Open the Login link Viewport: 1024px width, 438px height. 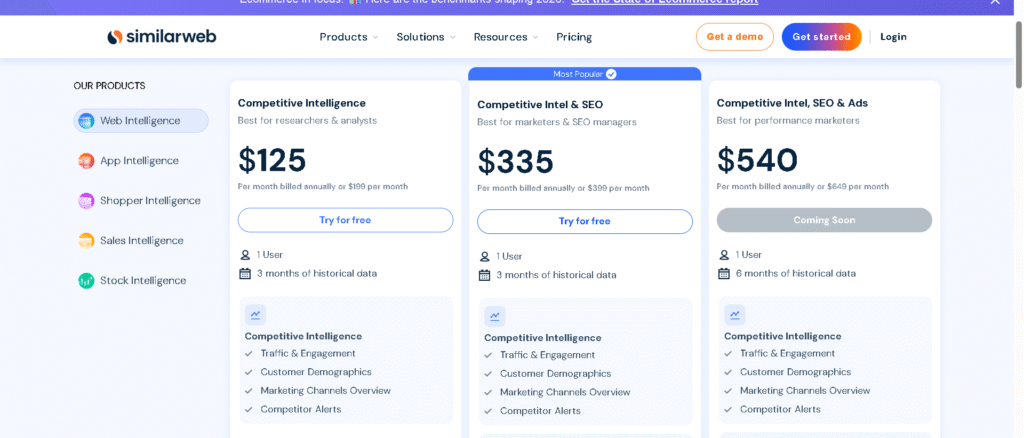click(893, 37)
